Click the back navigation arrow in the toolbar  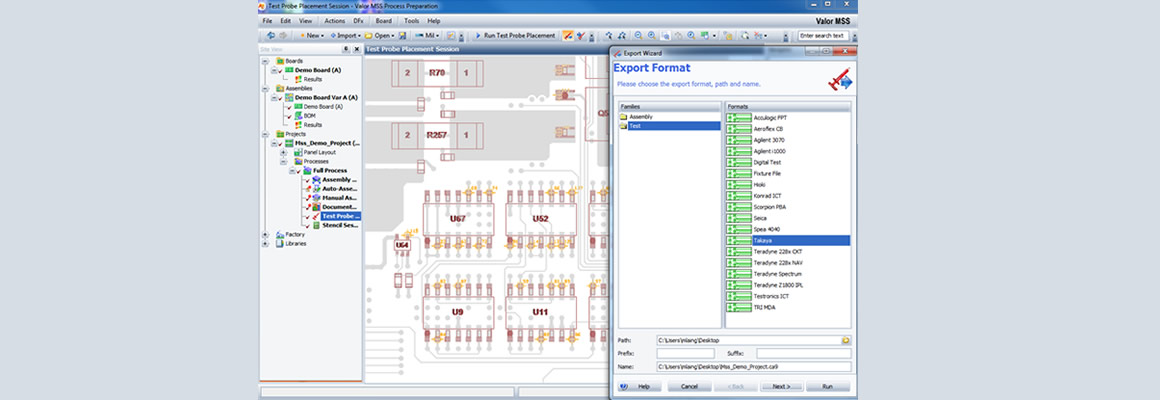pos(270,35)
